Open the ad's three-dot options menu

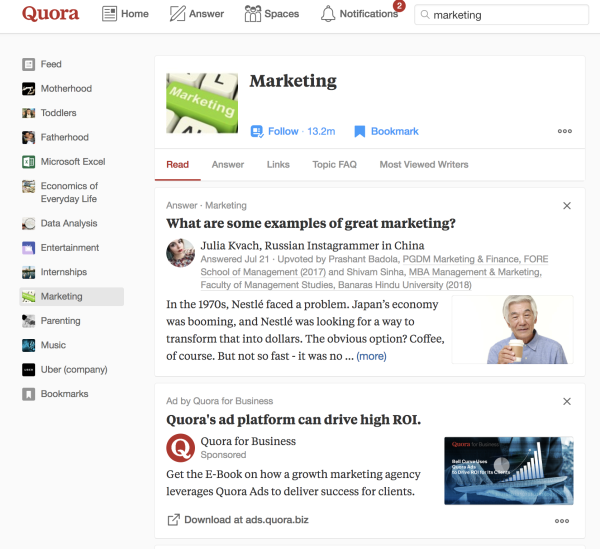coord(562,521)
